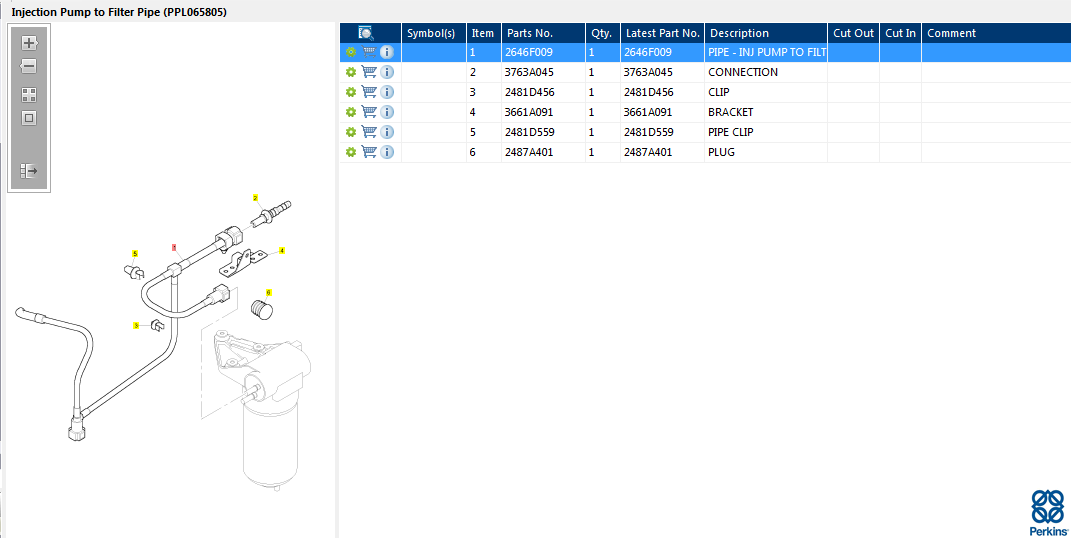Image resolution: width=1071 pixels, height=538 pixels.
Task: Click the Perkins logo
Action: pos(1048,512)
